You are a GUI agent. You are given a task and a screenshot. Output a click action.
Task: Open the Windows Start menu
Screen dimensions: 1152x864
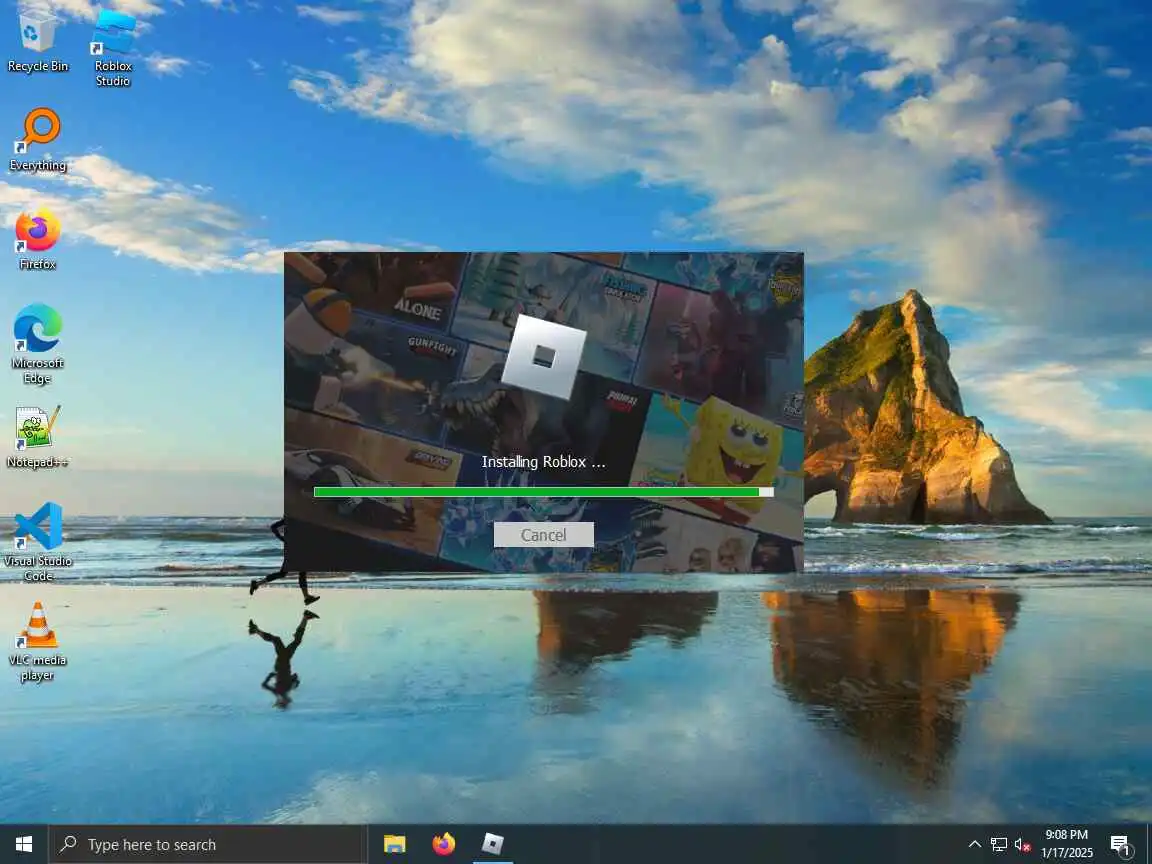click(x=24, y=844)
